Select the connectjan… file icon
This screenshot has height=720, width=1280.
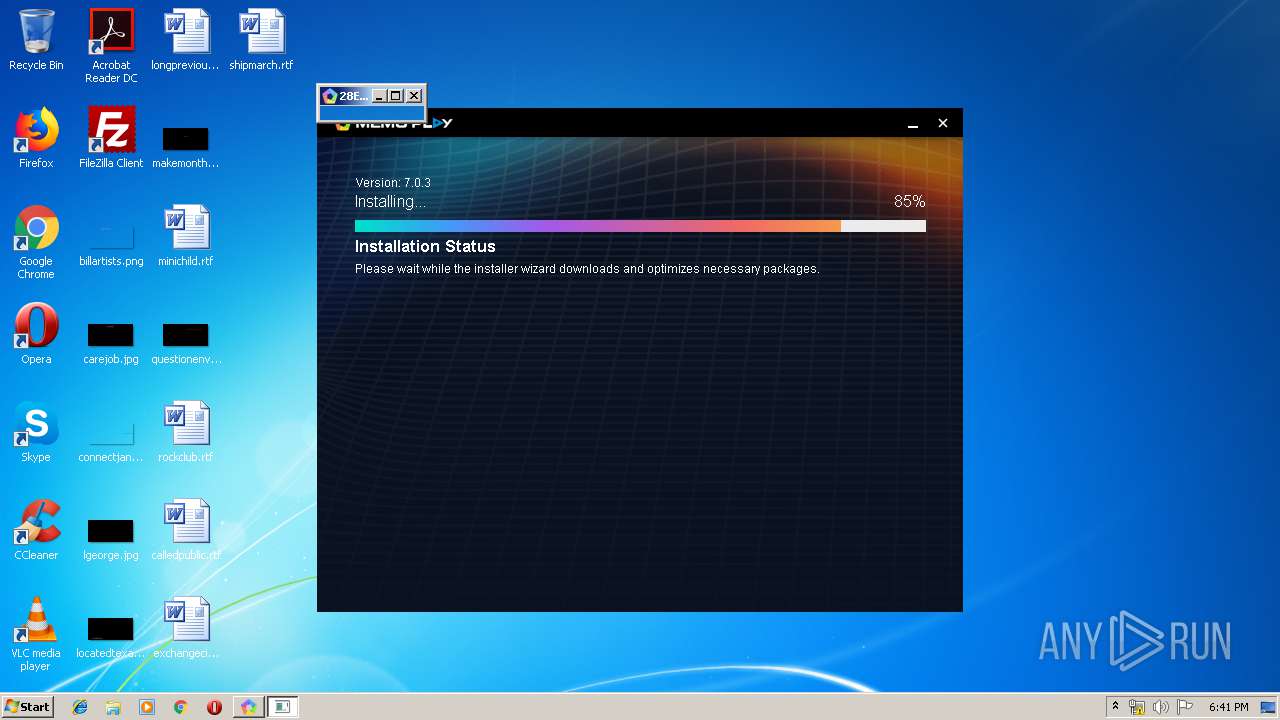(x=111, y=441)
